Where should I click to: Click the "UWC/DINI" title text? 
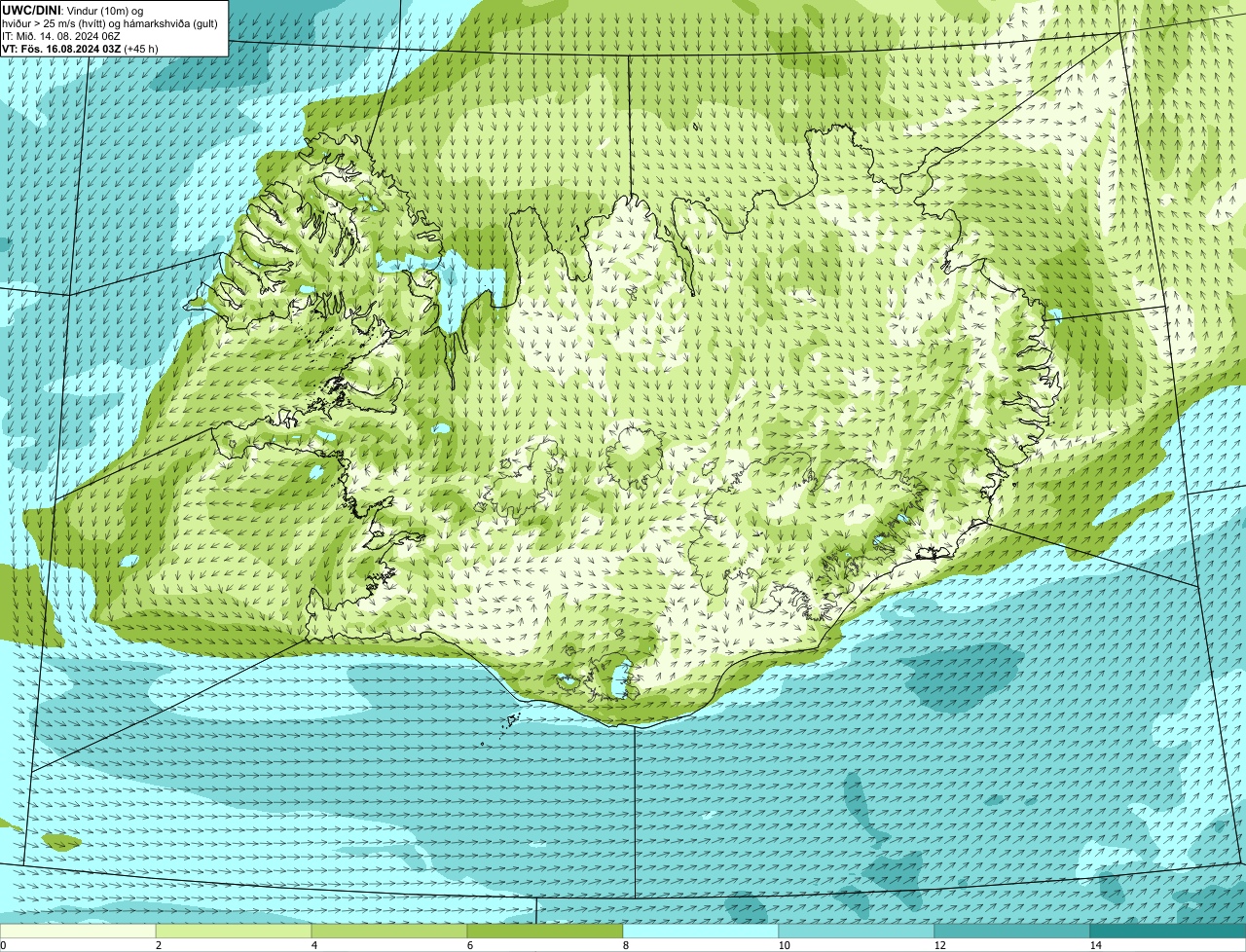(31, 10)
